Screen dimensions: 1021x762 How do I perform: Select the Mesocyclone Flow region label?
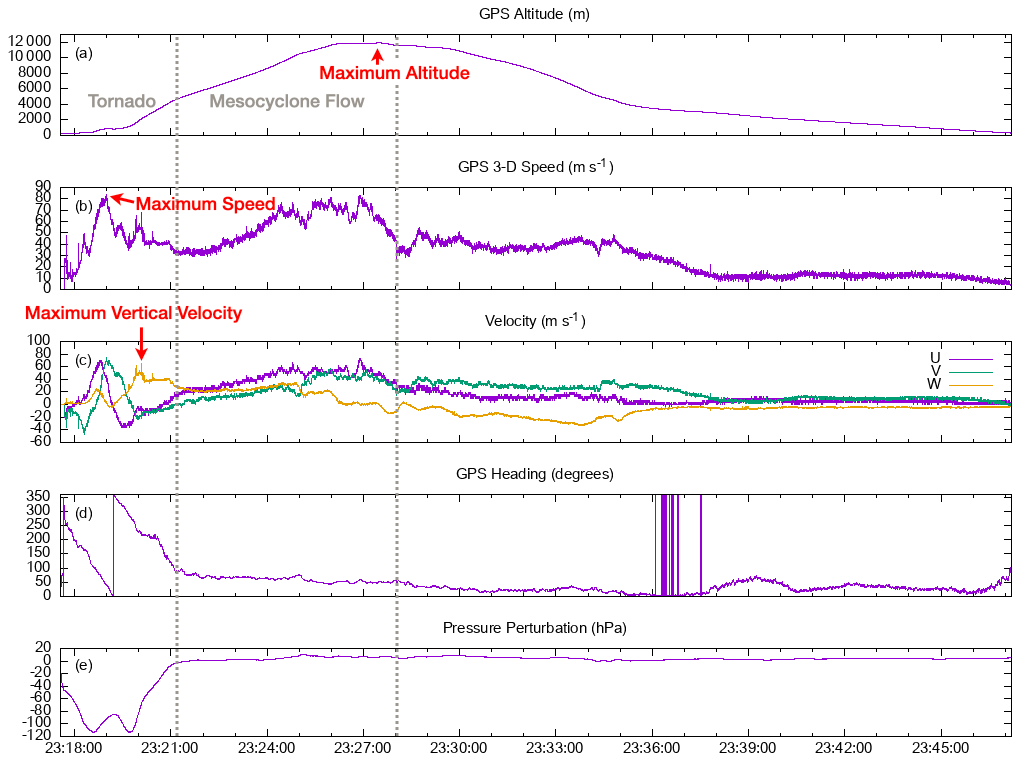coord(287,101)
